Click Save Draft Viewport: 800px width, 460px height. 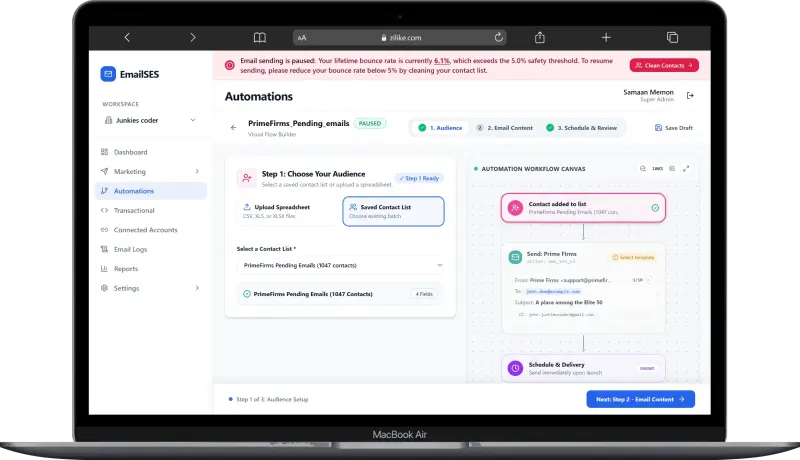[x=674, y=128]
